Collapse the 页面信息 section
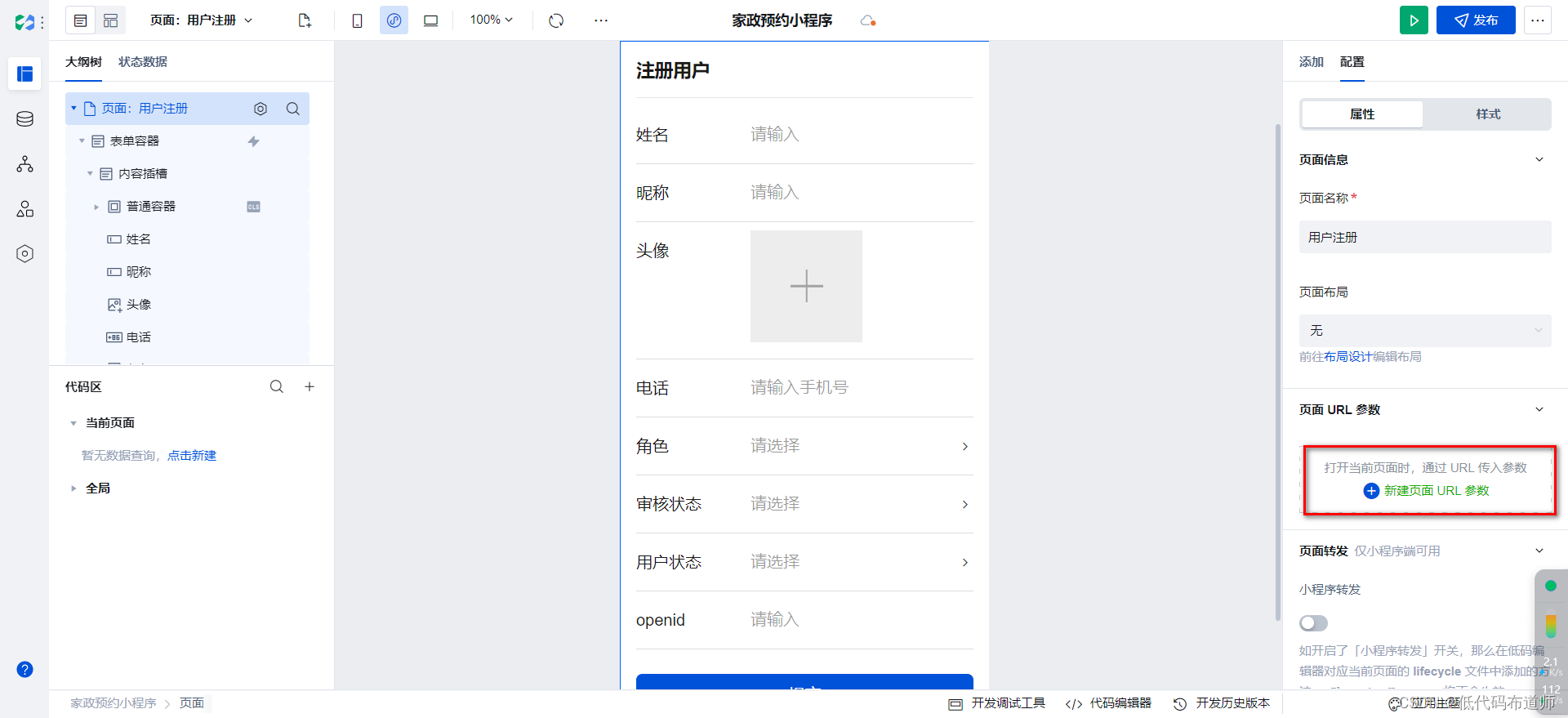 point(1539,160)
